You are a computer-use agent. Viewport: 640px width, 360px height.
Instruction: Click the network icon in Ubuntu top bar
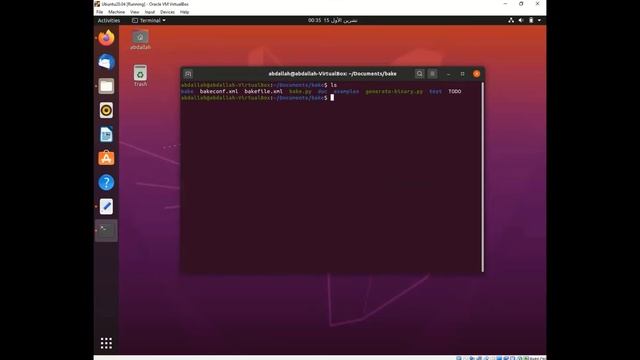(511, 20)
